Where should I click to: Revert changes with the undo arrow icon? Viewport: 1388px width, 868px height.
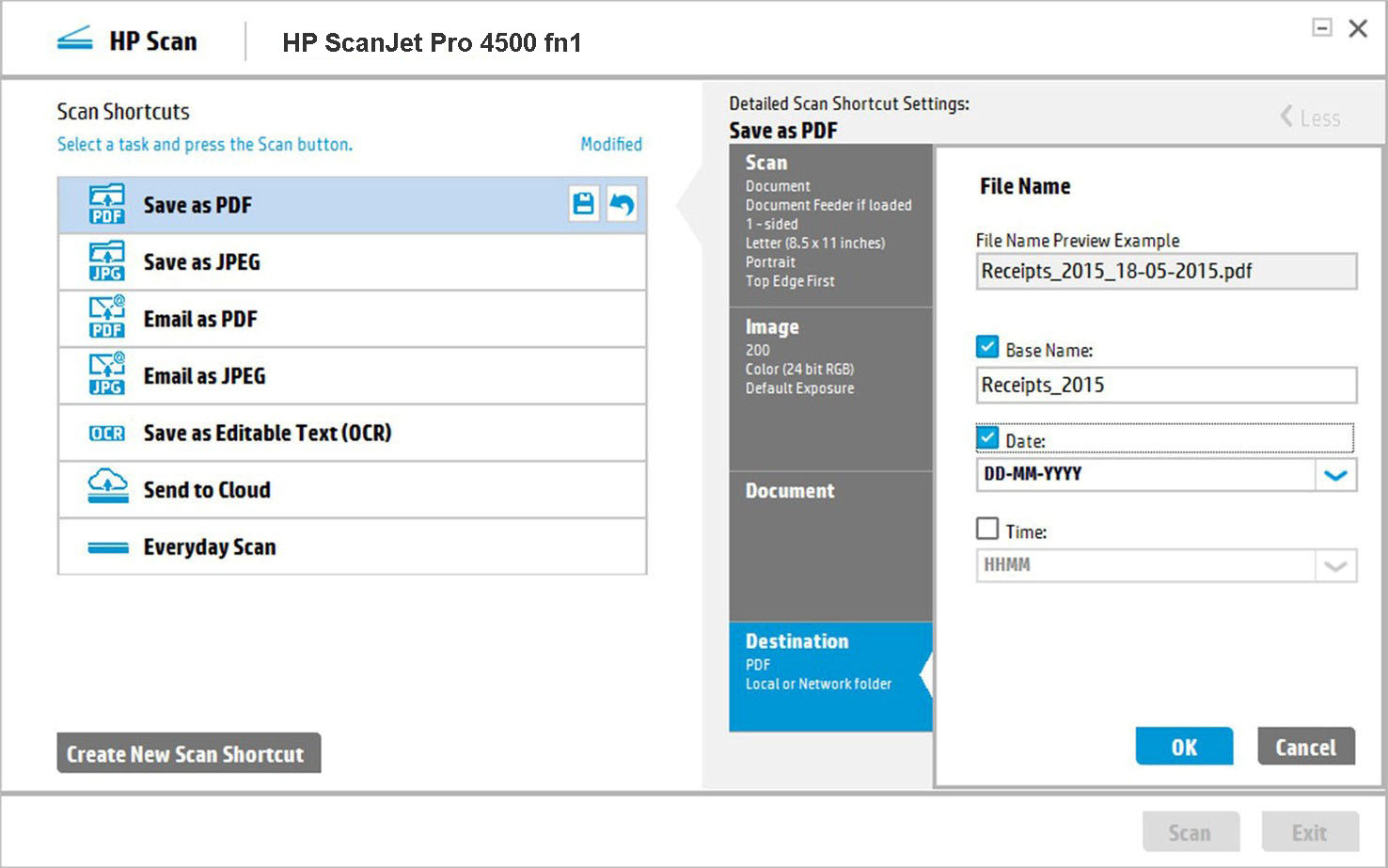622,203
